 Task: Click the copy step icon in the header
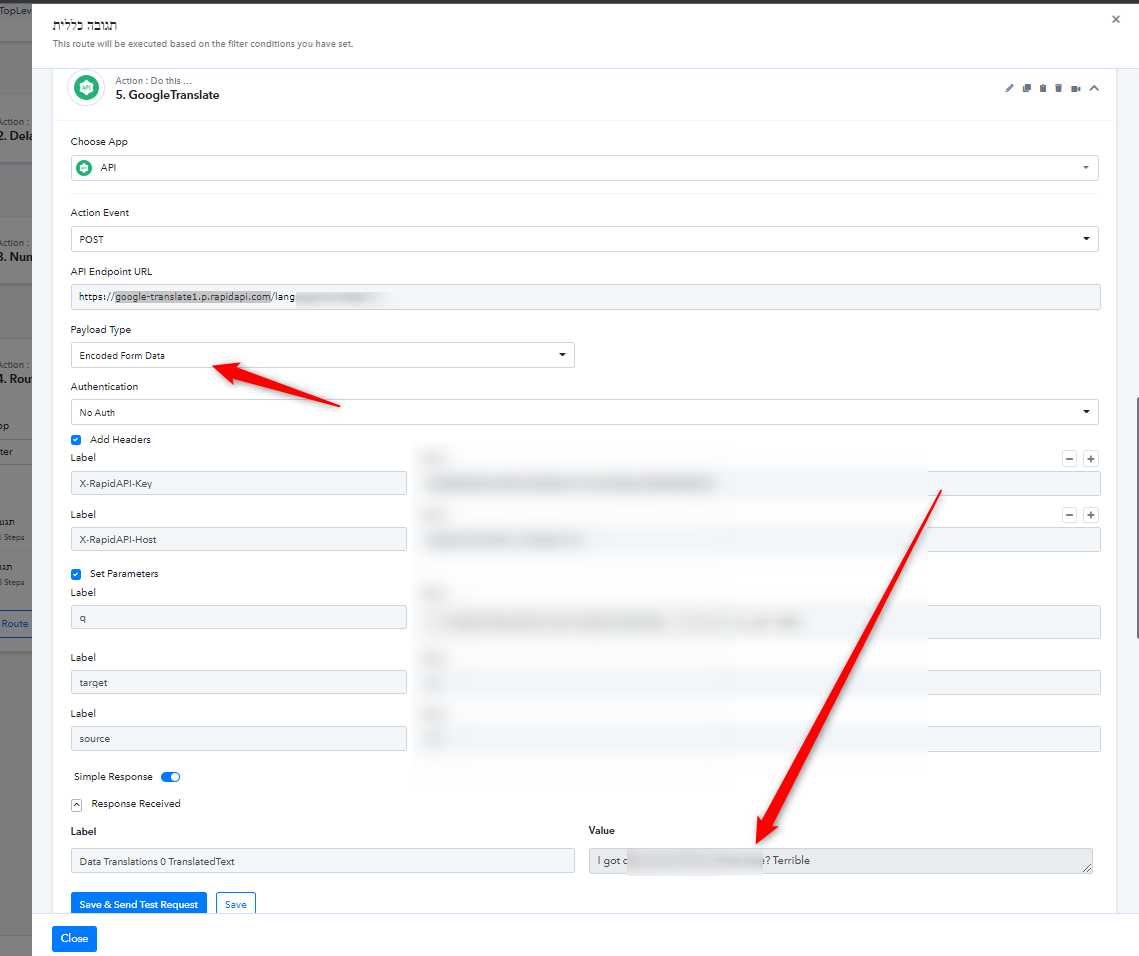(1026, 88)
